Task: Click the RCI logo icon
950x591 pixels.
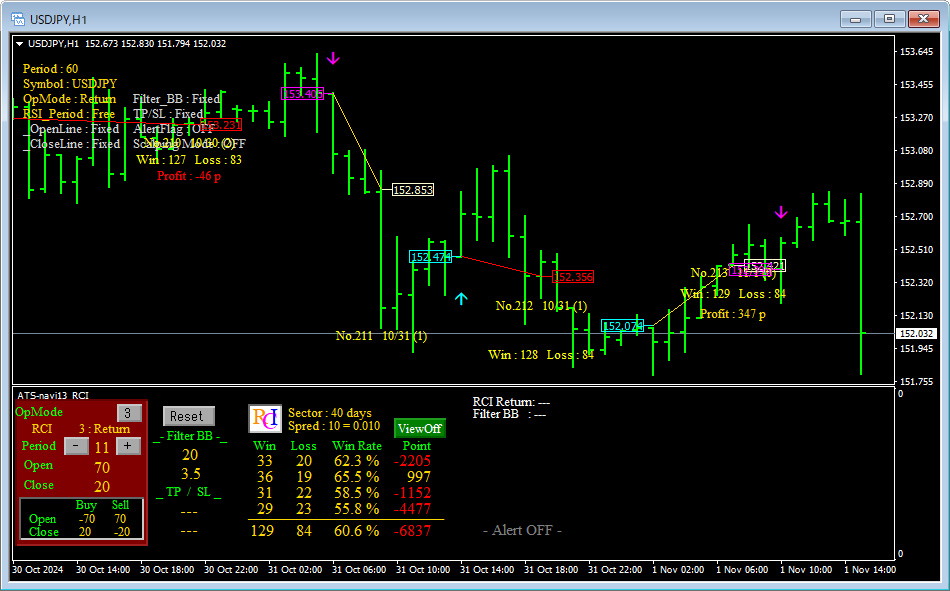Action: [265, 419]
